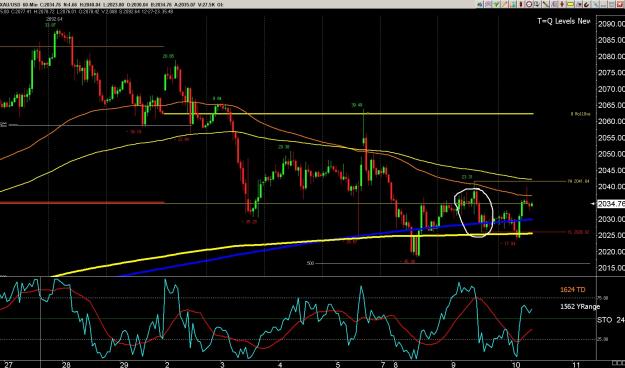625x368 pixels.
Task: Click date label 3 on time axis
Action: [222, 364]
